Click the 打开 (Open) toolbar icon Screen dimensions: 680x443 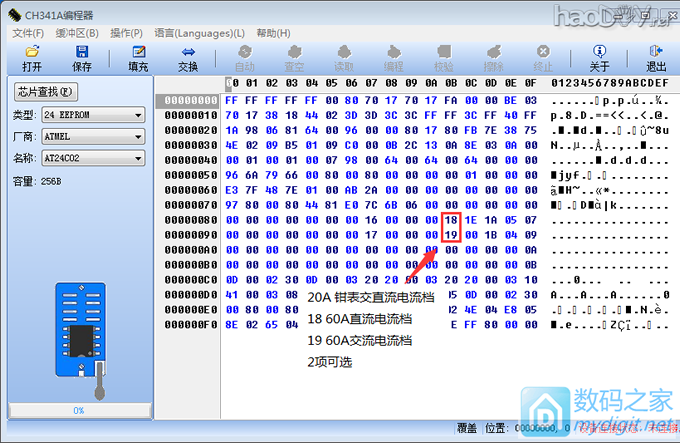click(x=32, y=52)
